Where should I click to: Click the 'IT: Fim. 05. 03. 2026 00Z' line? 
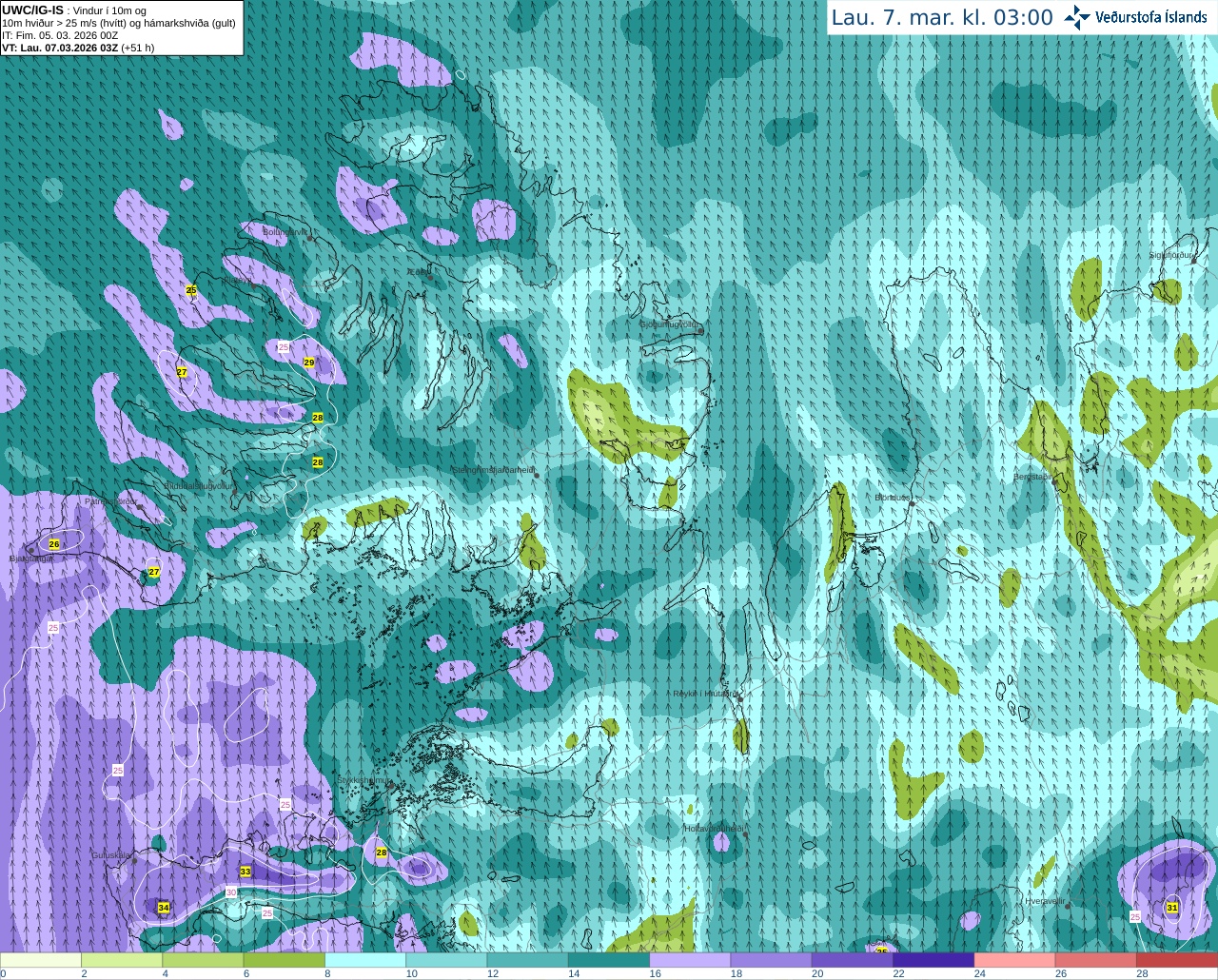[x=60, y=35]
